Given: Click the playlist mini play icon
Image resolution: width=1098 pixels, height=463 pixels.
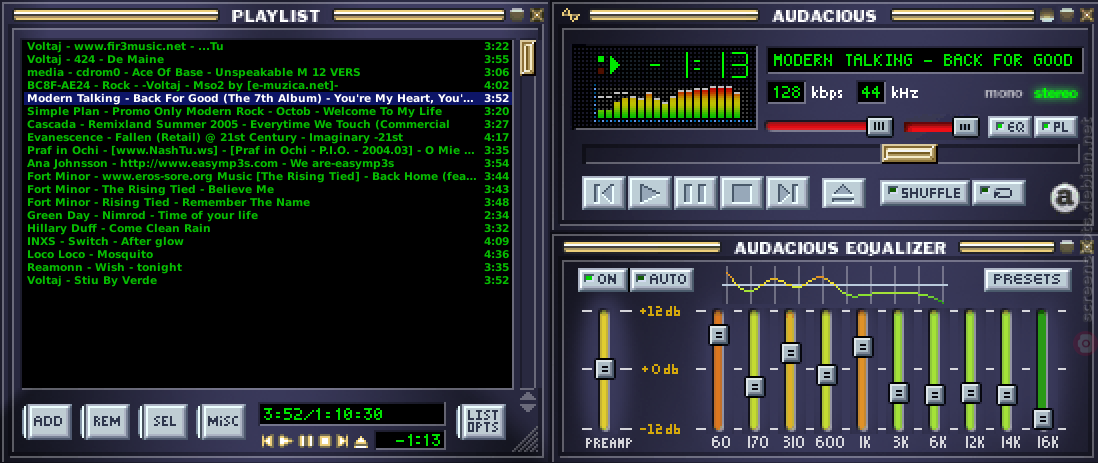Looking at the screenshot, I should (286, 441).
